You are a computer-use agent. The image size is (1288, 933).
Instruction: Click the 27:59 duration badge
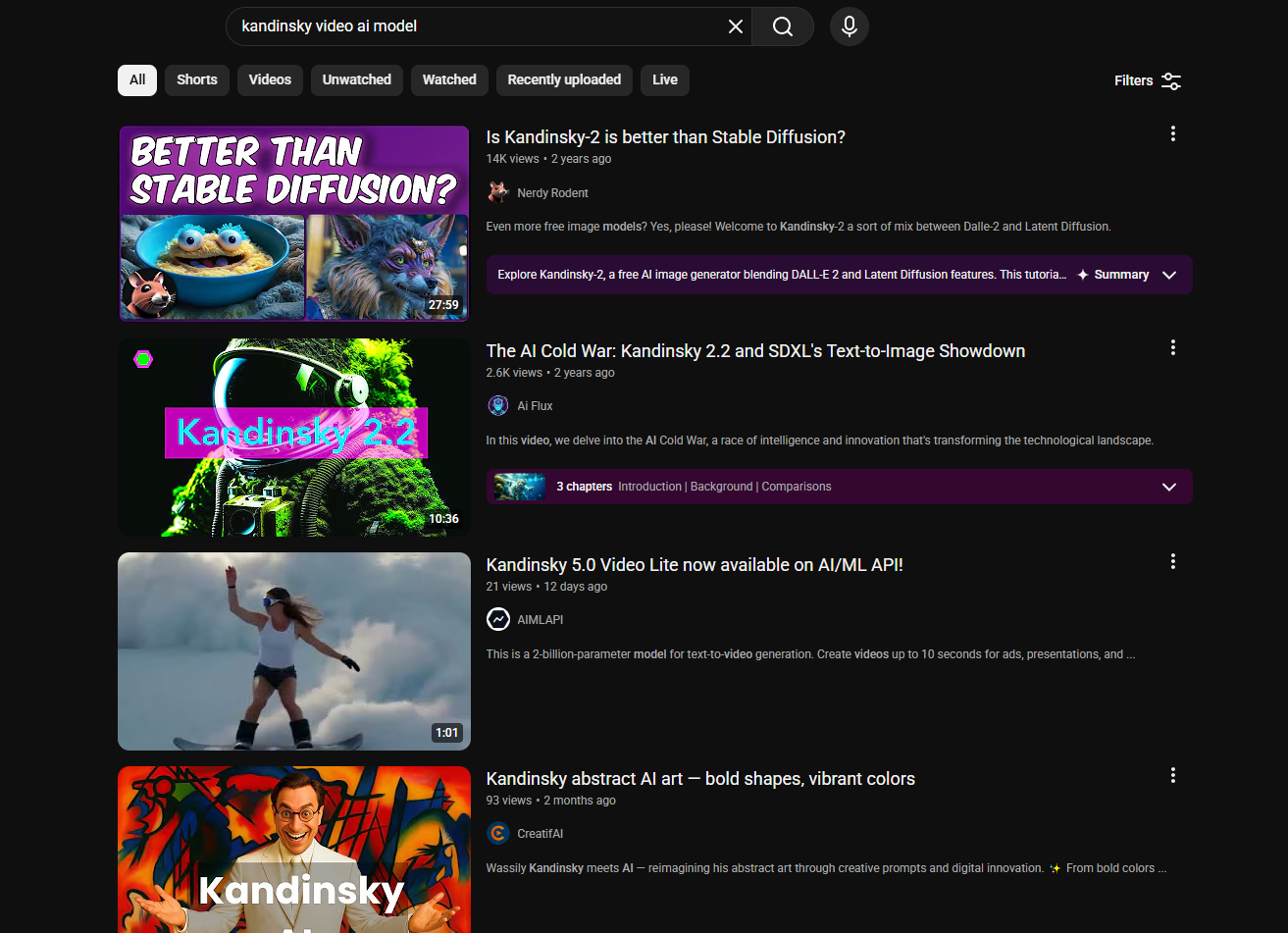pos(443,305)
